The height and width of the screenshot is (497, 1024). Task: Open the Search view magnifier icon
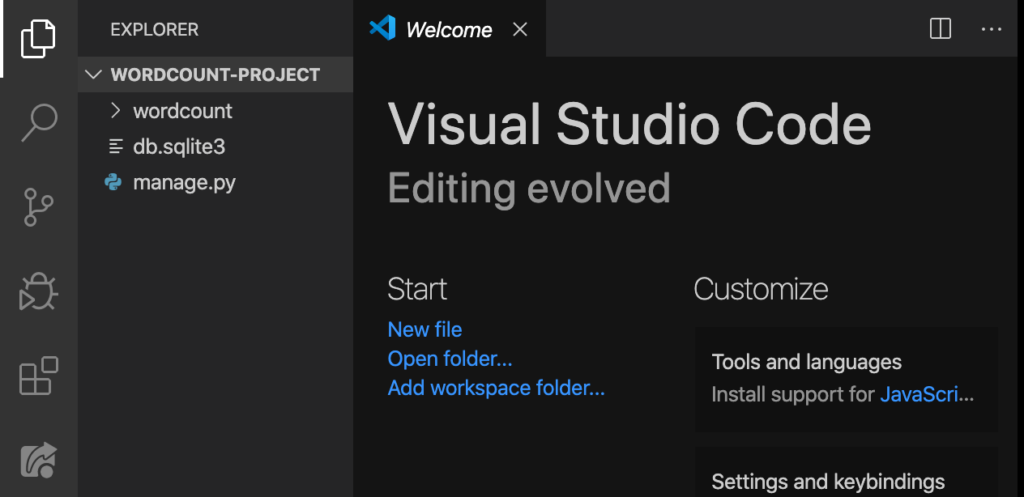pyautogui.click(x=39, y=122)
